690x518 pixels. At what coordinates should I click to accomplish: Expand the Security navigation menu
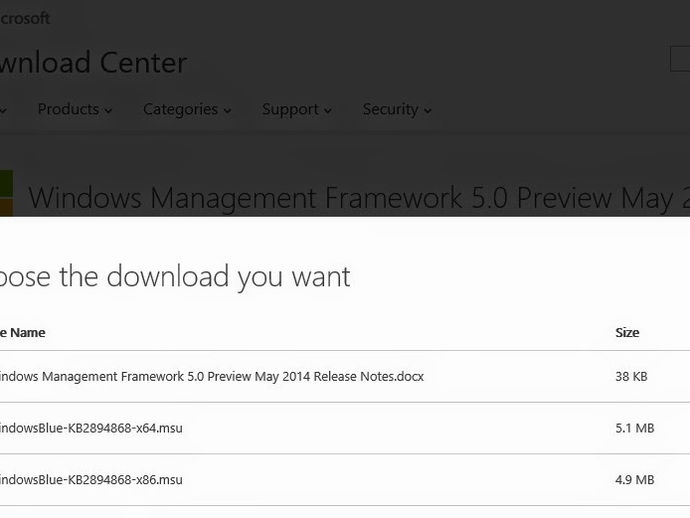click(397, 109)
